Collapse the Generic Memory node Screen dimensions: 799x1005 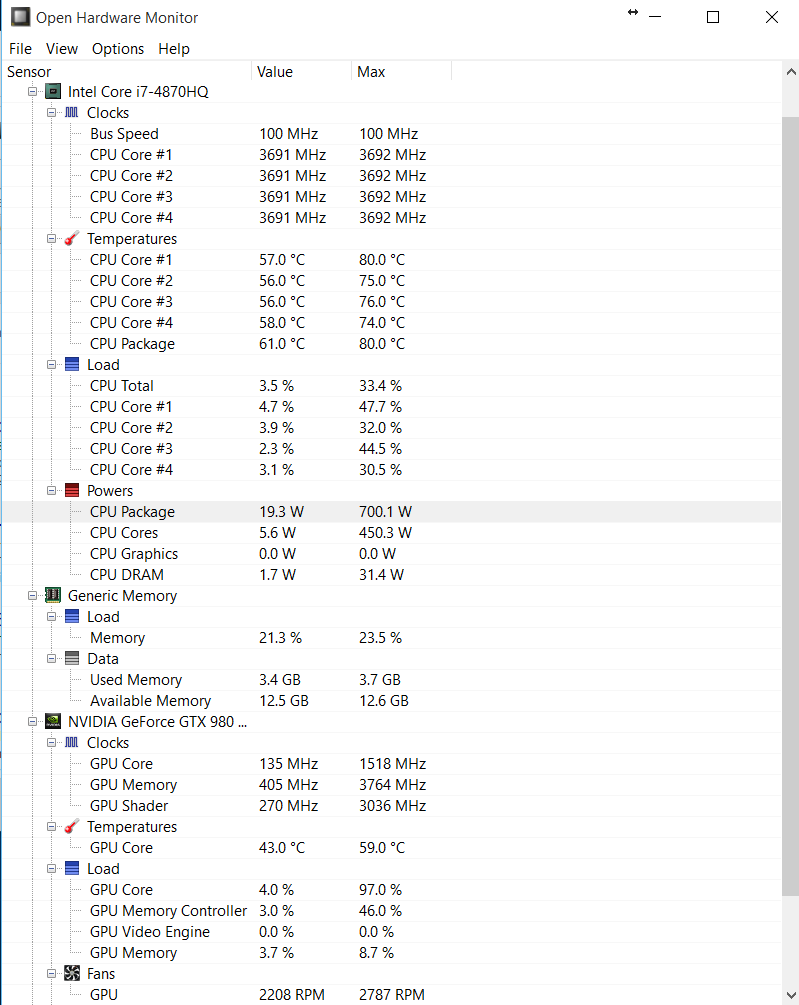pyautogui.click(x=32, y=595)
